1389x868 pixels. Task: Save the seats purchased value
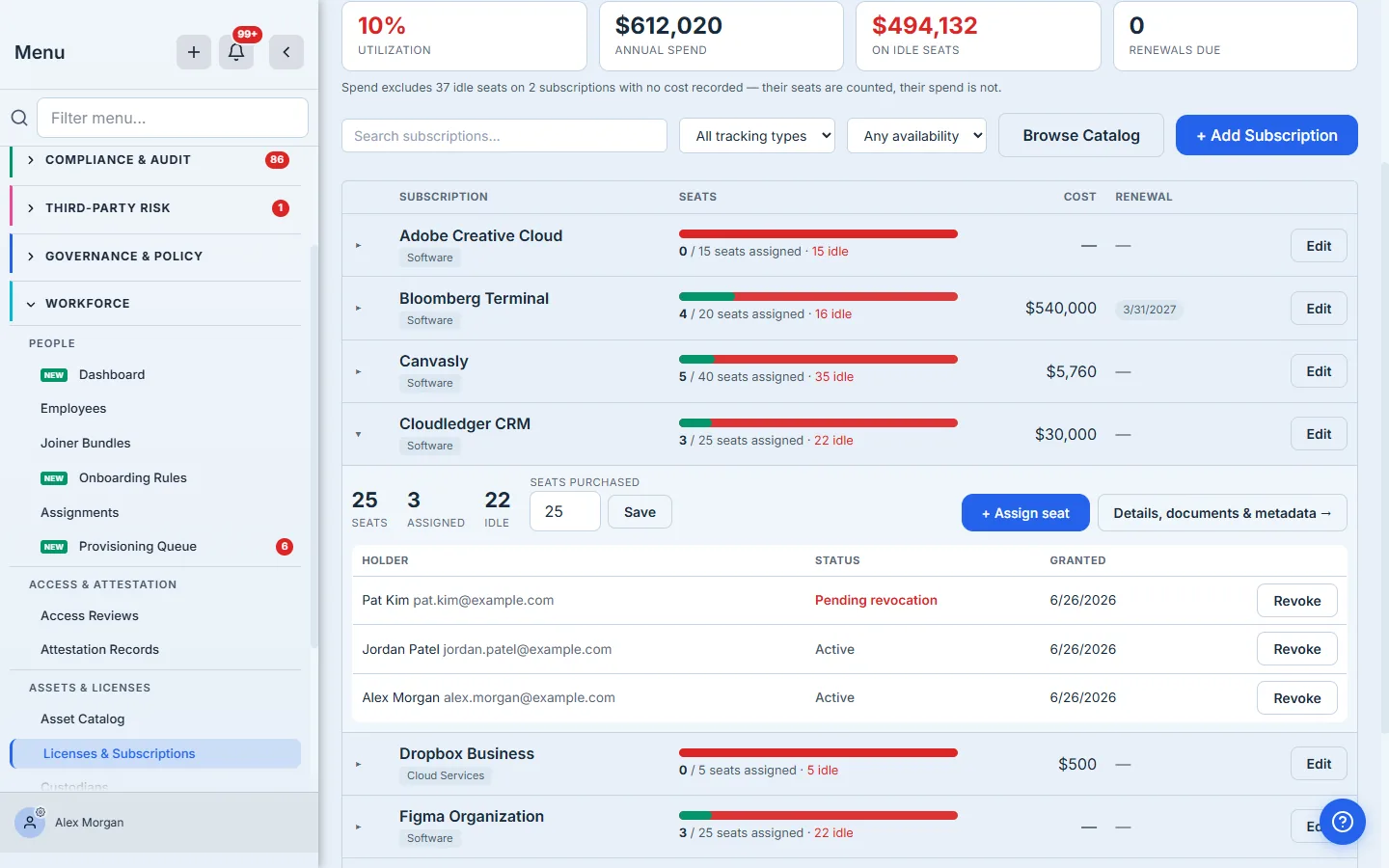coord(640,512)
